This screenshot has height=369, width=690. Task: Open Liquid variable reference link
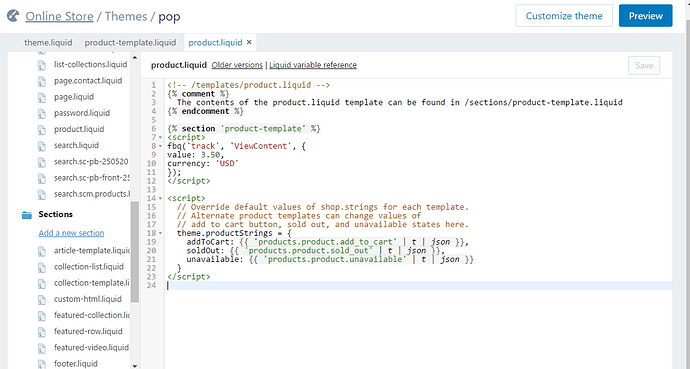point(313,65)
